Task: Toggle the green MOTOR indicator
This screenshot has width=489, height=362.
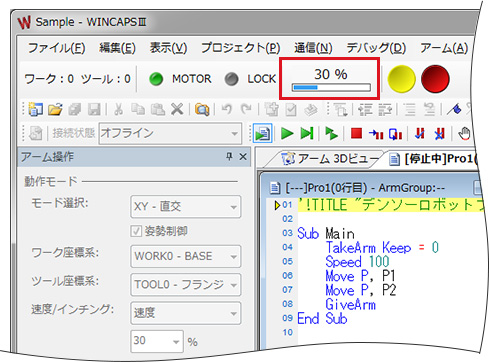Action: [x=156, y=79]
